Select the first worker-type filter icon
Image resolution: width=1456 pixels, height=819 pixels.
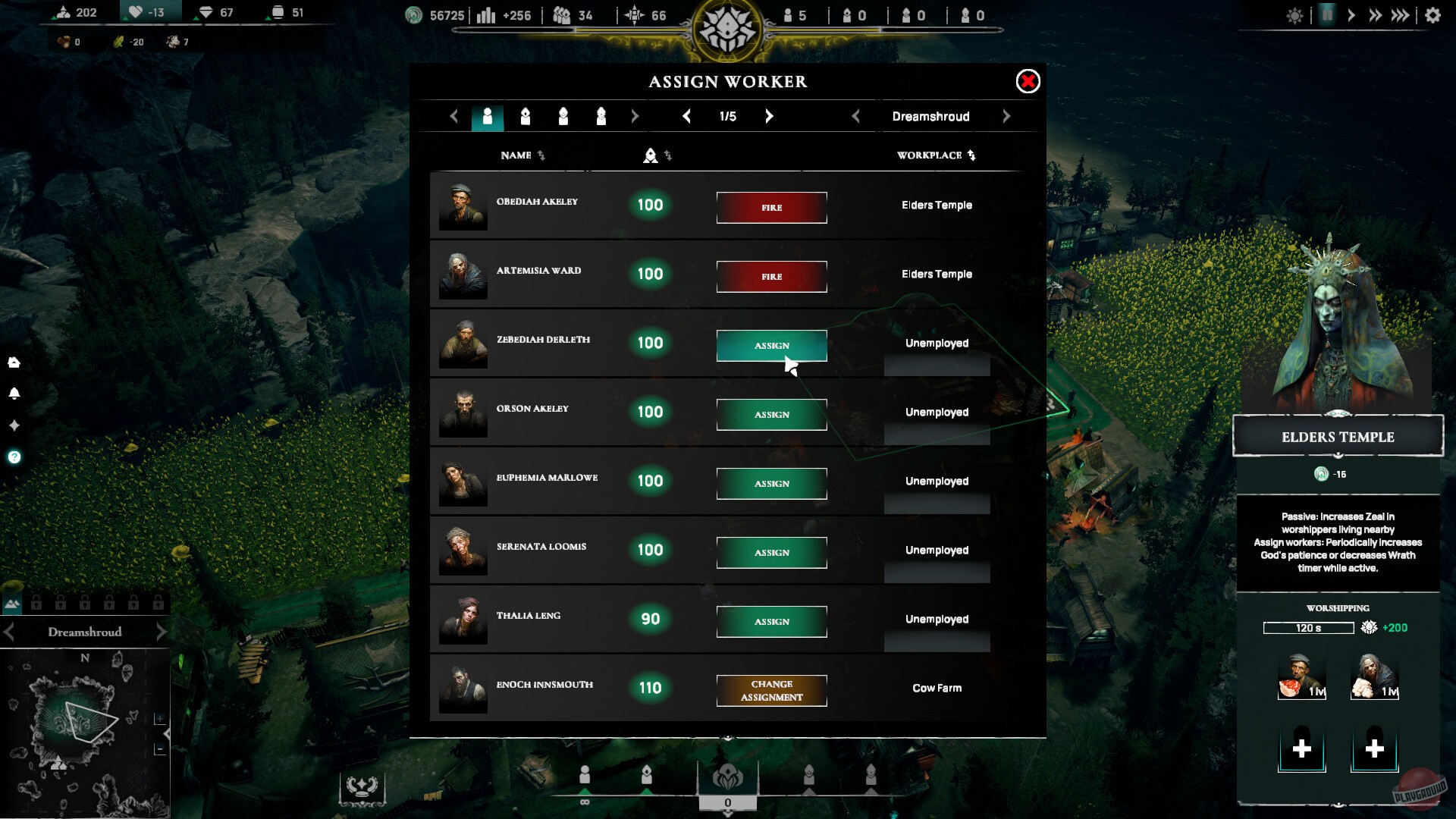(x=488, y=116)
